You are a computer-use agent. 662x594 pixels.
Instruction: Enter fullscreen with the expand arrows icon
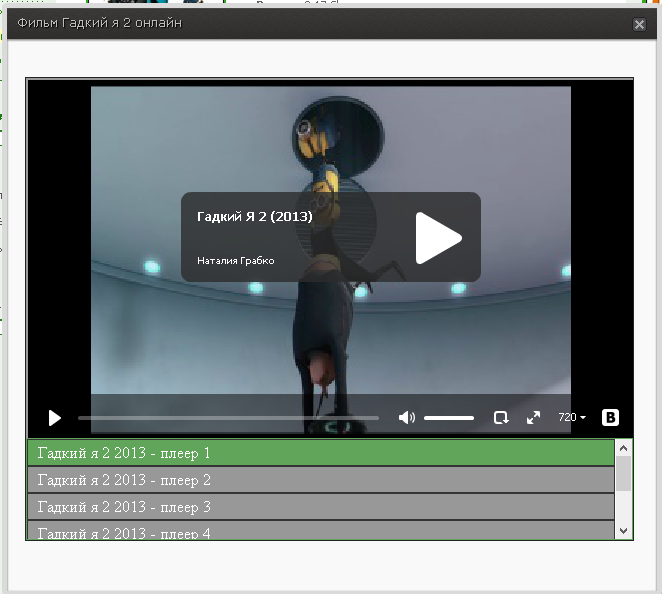534,418
